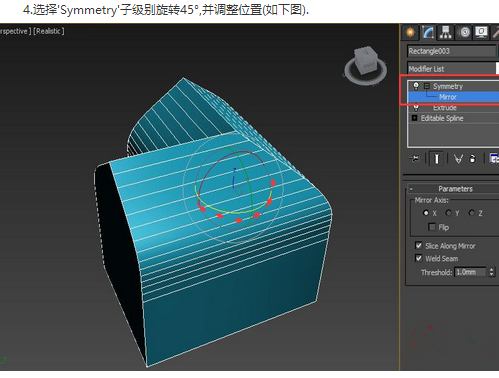Open the Hierarchy command panel tab
This screenshot has width=499, height=378.
coord(445,32)
